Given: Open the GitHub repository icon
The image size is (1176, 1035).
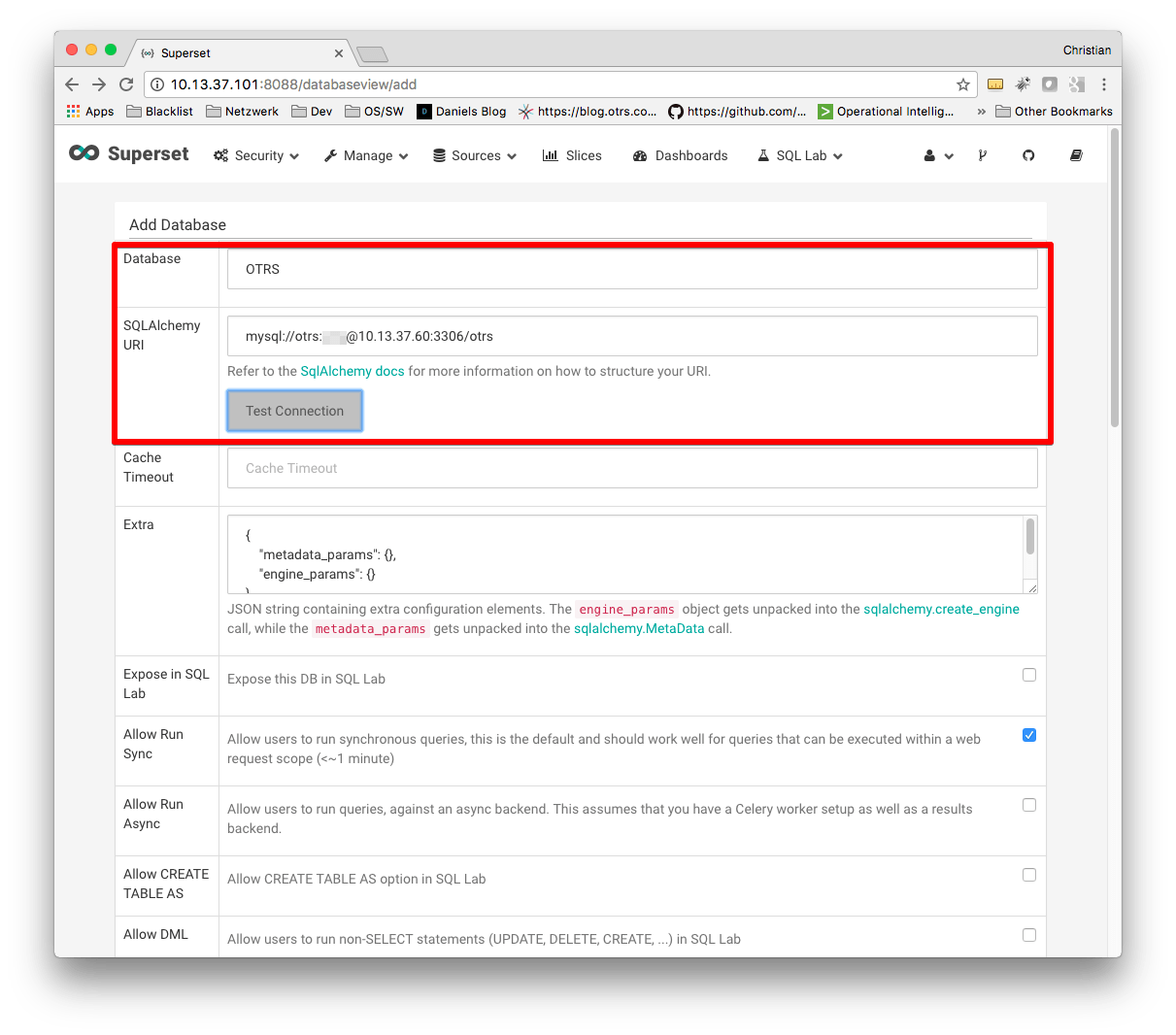Looking at the screenshot, I should point(1028,155).
